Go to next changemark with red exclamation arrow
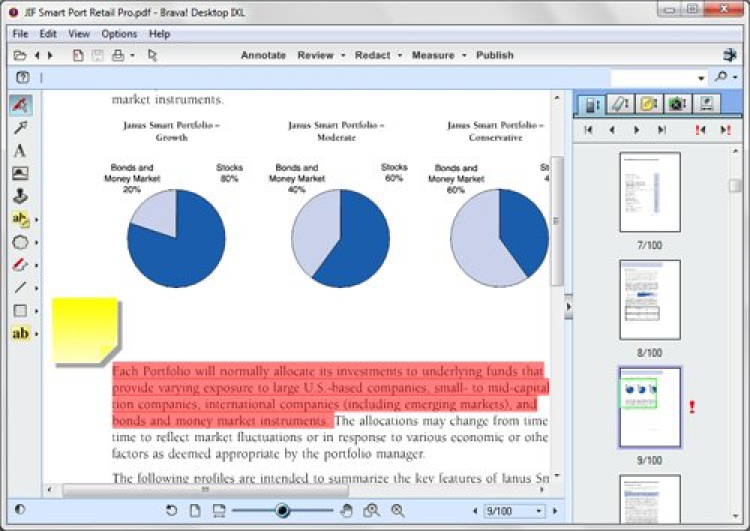 pos(726,130)
